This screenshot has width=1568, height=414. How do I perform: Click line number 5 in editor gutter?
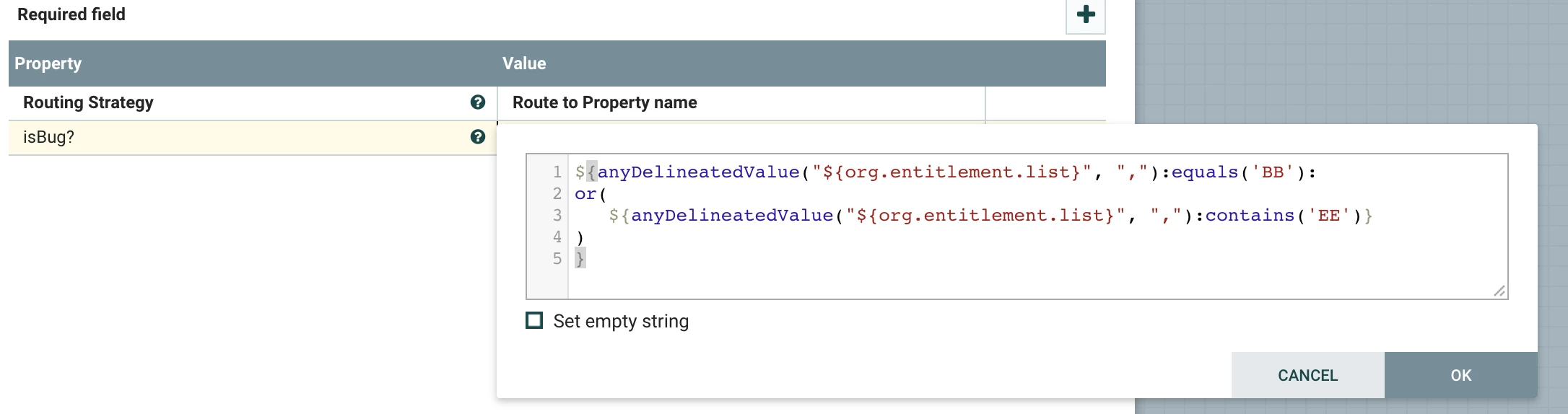pyautogui.click(x=557, y=259)
